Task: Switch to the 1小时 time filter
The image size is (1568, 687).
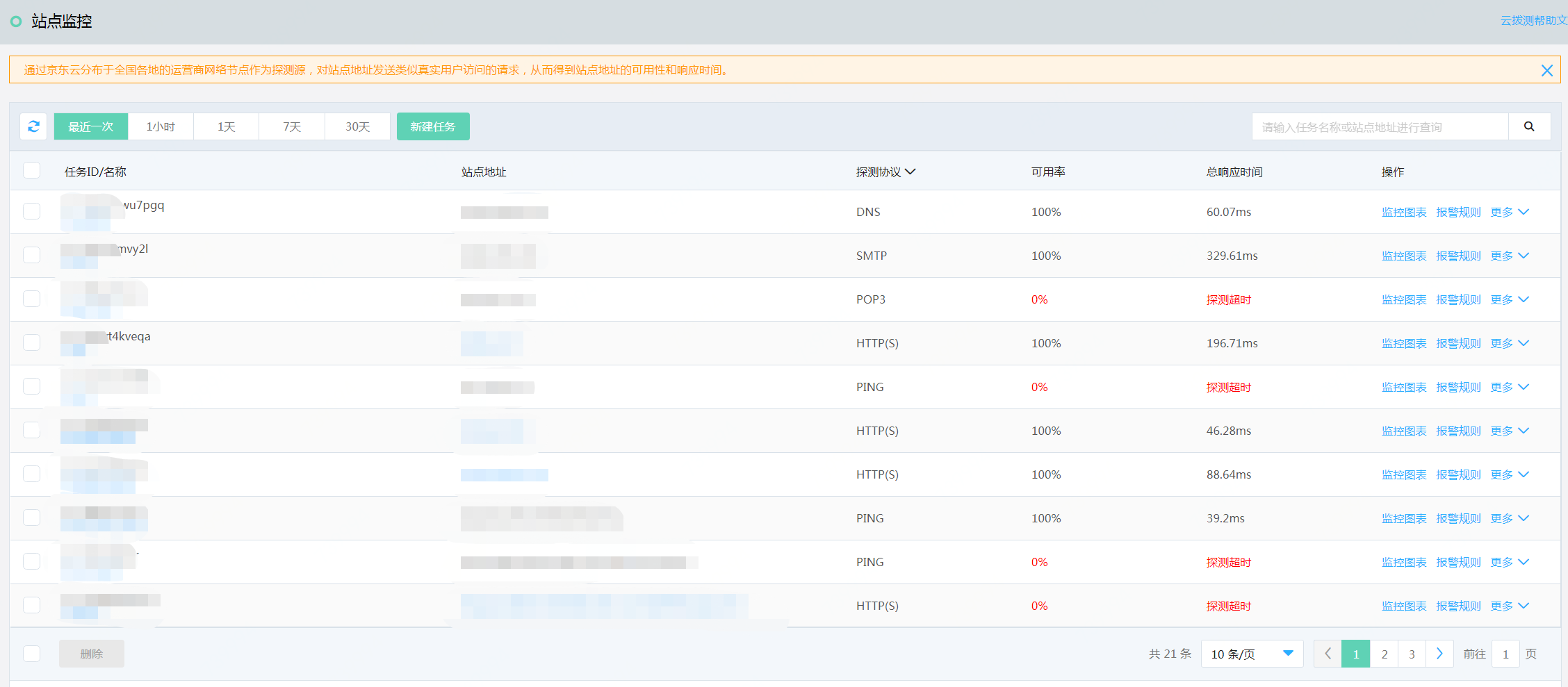Action: [x=161, y=126]
